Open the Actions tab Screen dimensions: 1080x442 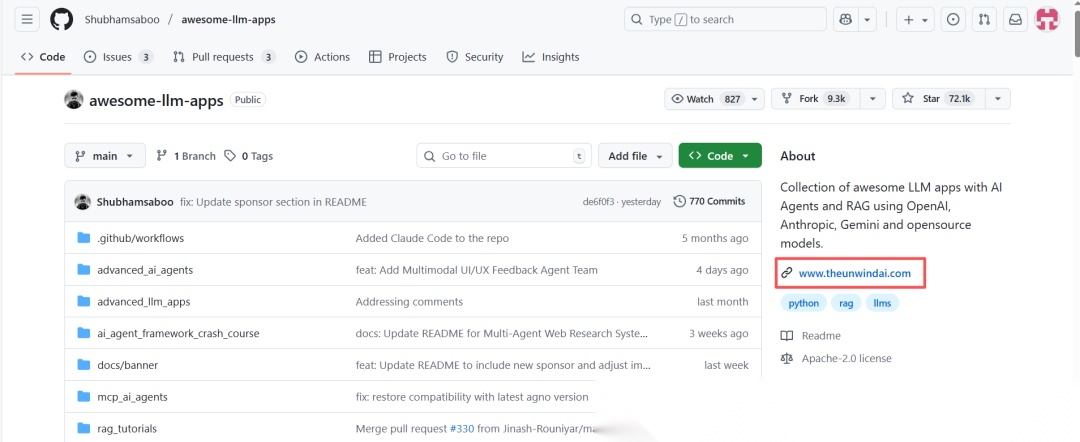[x=322, y=57]
